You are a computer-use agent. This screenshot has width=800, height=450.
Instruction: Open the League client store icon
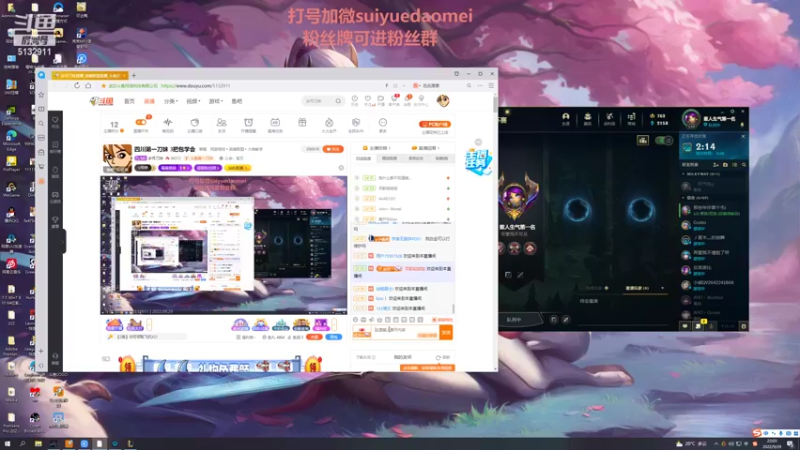631,117
